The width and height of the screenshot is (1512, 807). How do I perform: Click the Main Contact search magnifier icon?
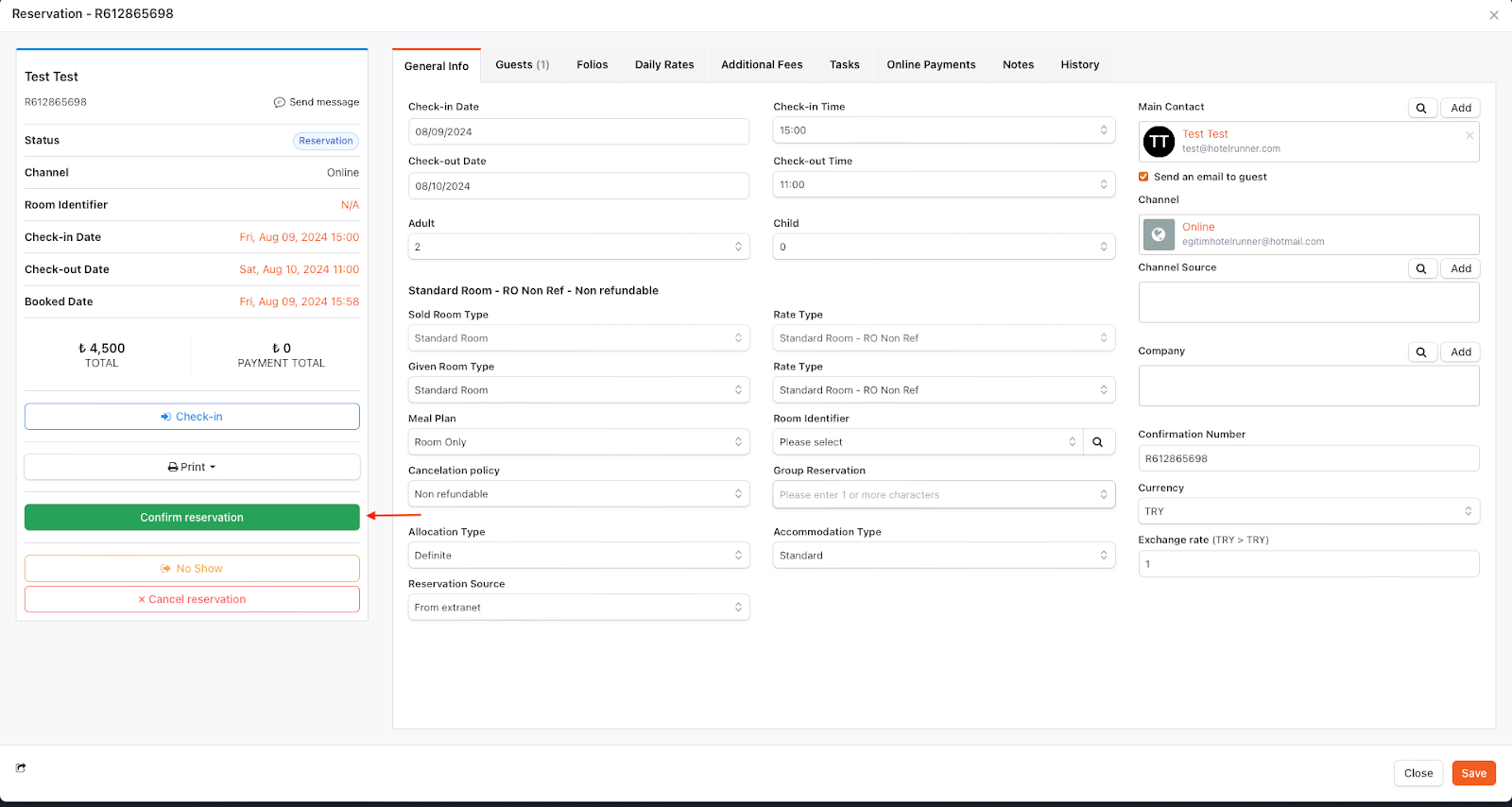pyautogui.click(x=1421, y=108)
